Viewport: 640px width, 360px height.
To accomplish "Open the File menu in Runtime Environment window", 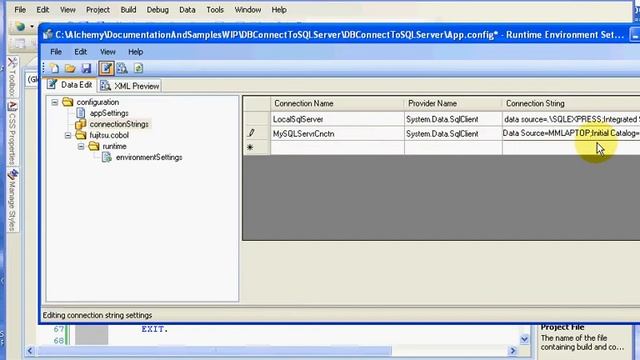I will 56,52.
